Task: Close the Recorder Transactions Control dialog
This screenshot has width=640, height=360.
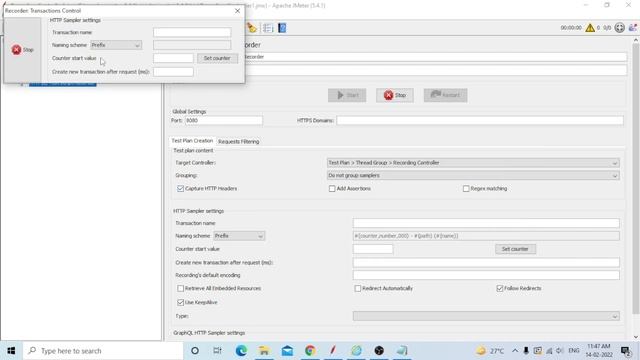Action: 238,11
